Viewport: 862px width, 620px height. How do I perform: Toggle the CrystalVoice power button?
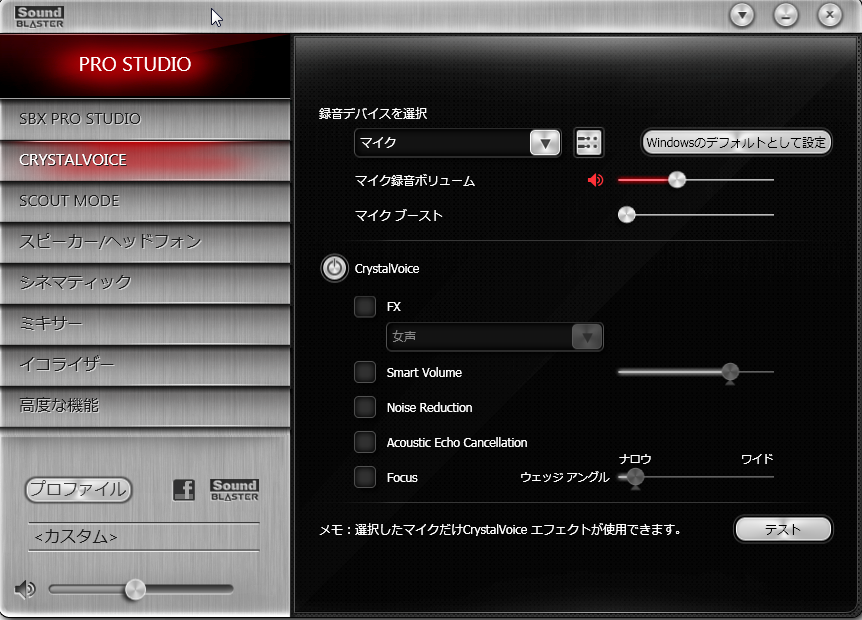[334, 268]
